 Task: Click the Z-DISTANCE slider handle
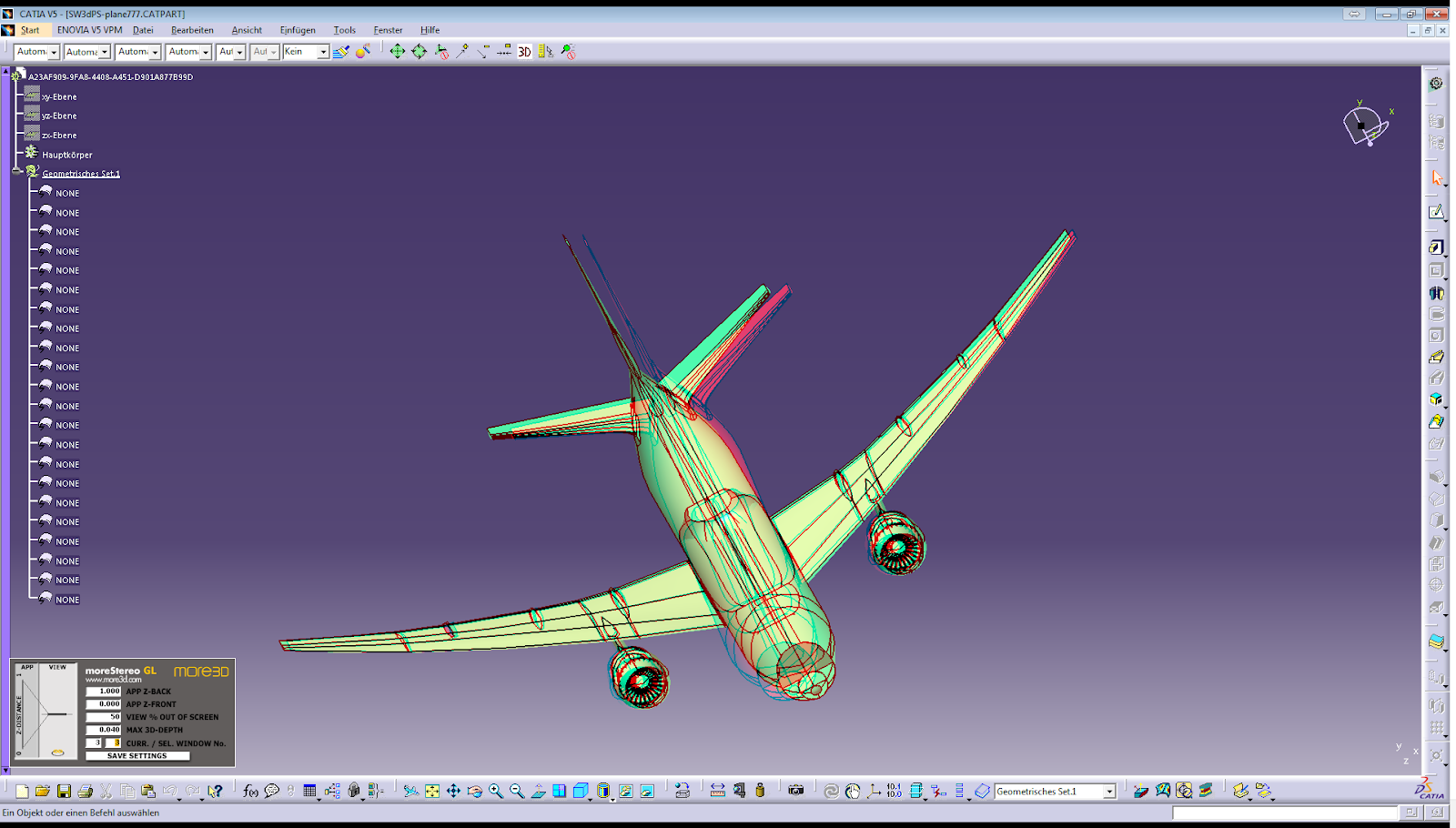[x=58, y=751]
